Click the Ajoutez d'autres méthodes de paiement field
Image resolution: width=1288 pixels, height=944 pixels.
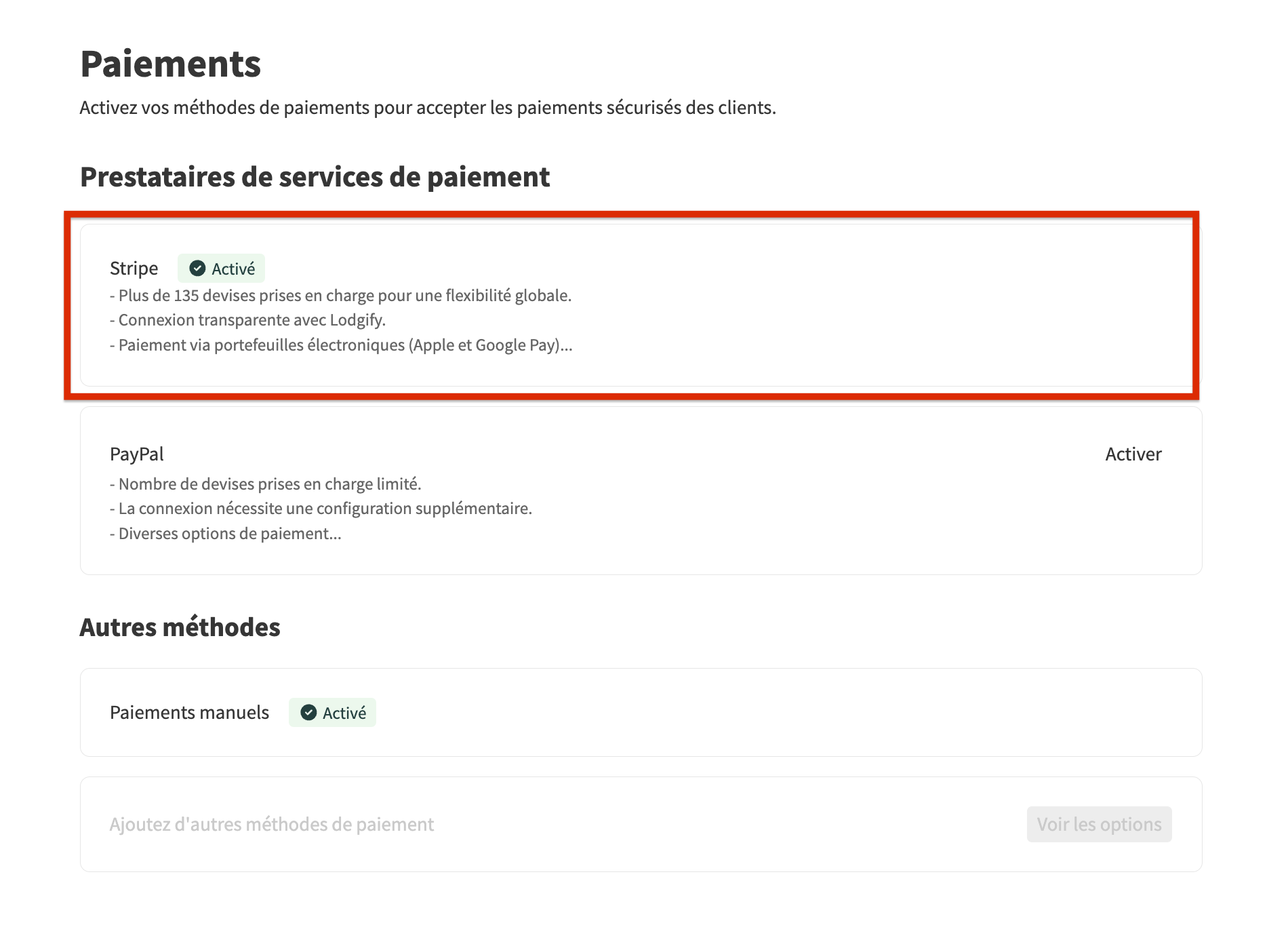[271, 824]
